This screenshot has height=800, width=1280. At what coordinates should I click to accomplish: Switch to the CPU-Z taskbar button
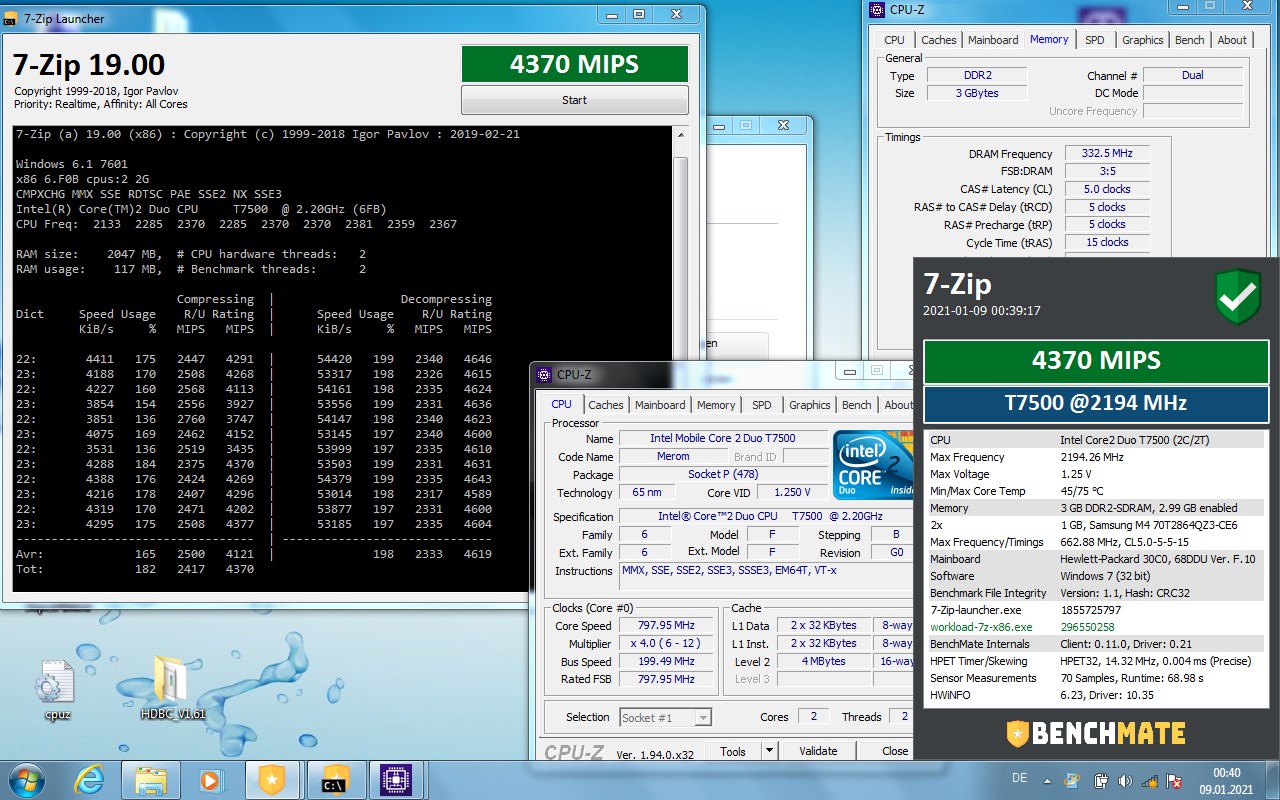click(397, 780)
